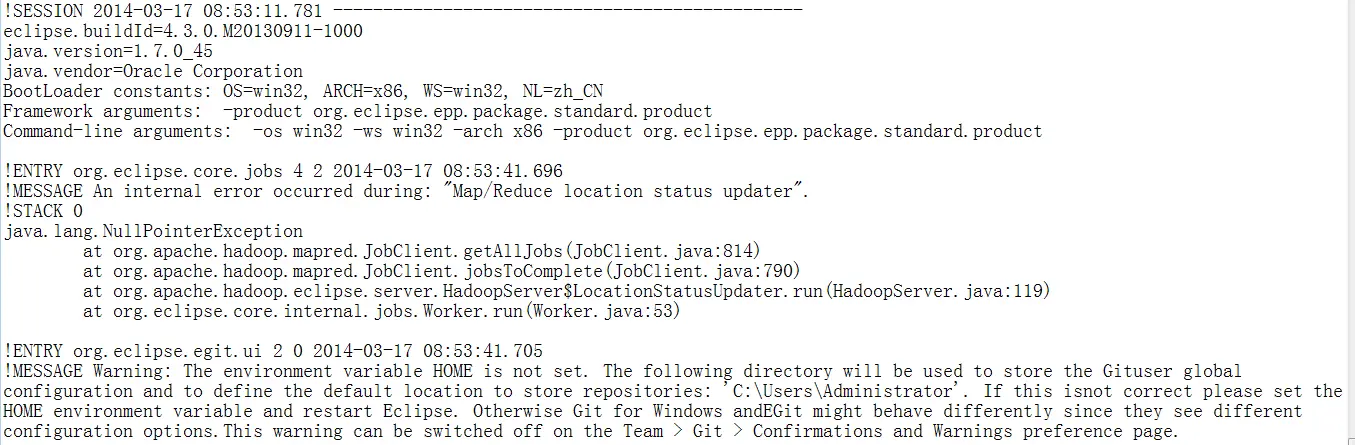1355x445 pixels.
Task: Click the !ENTRY org.eclipse.core.jobs line
Action: [283, 171]
